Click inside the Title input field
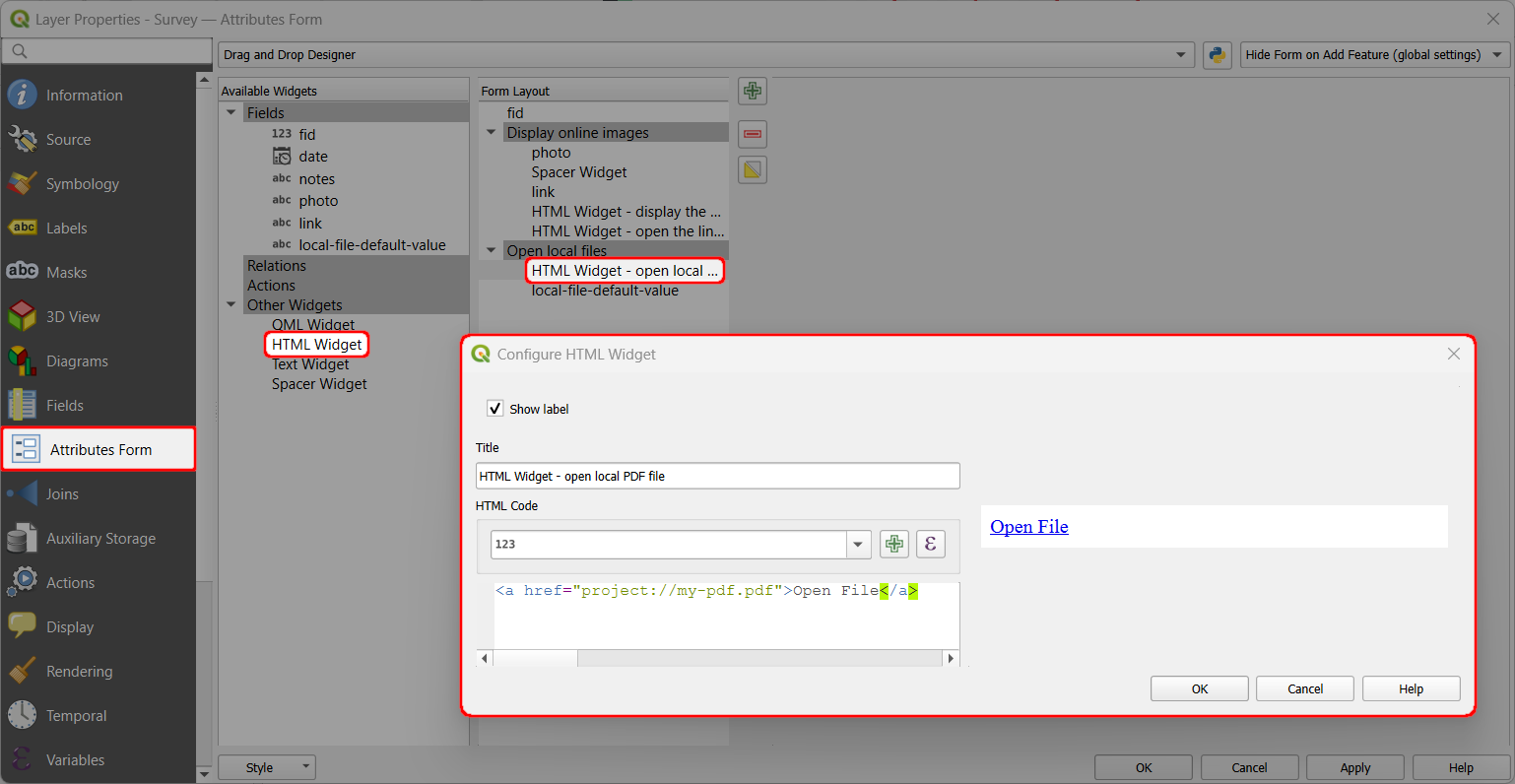The image size is (1515, 784). click(717, 476)
